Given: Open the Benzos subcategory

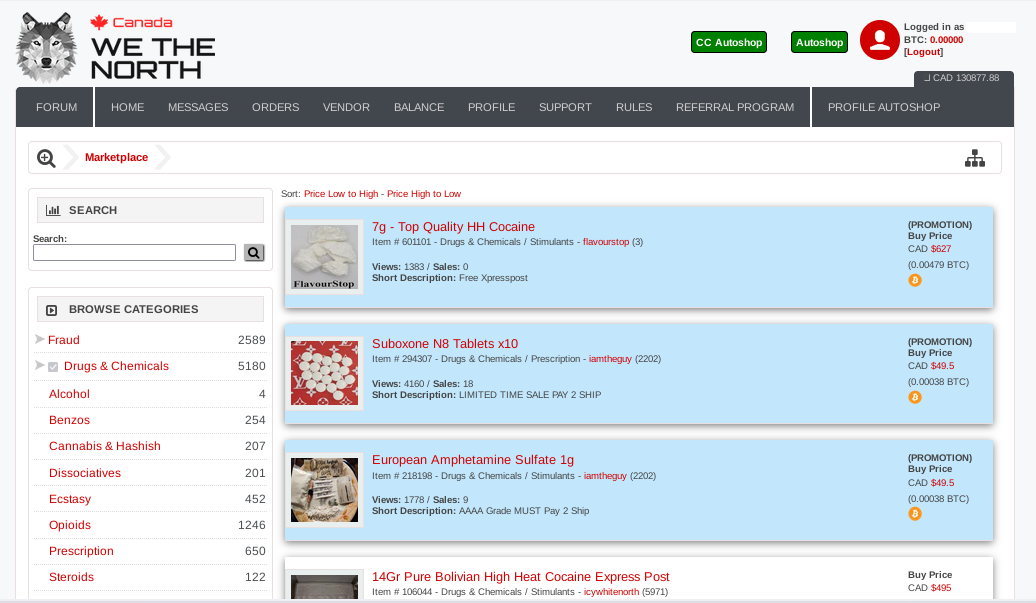Looking at the screenshot, I should click(x=69, y=420).
